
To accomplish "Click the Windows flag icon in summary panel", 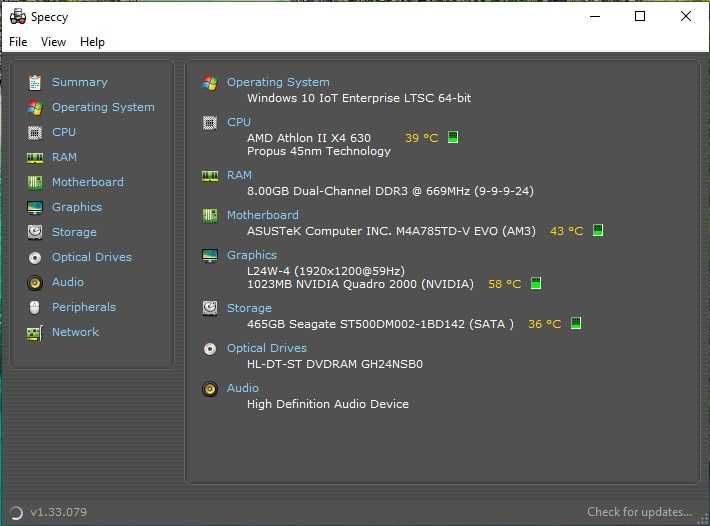I will click(x=210, y=83).
